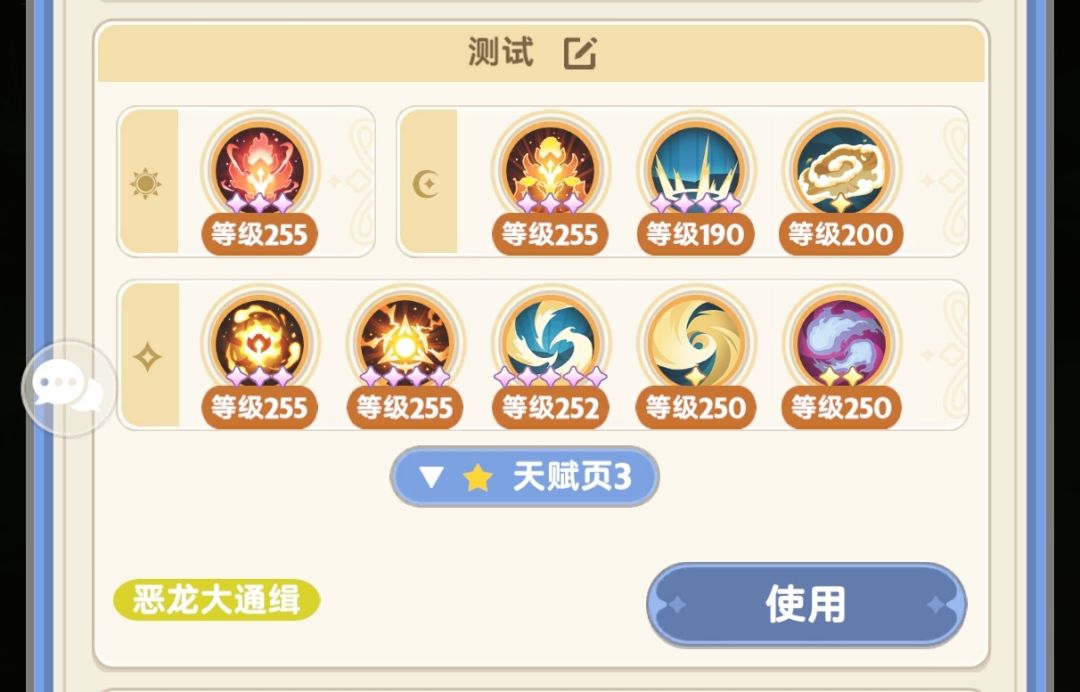
Task: Tap the 等级252 level badge
Action: click(550, 408)
